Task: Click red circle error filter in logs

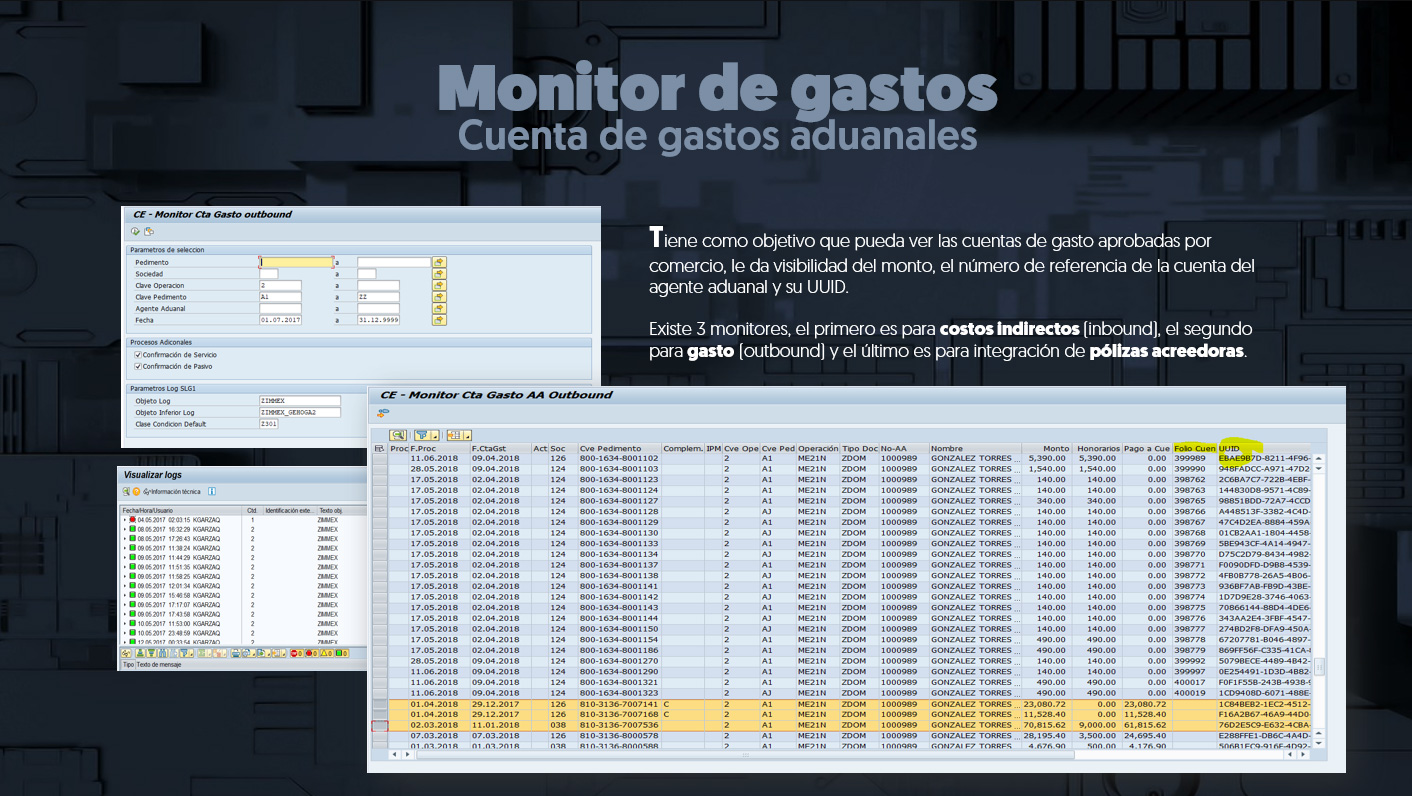Action: click(x=311, y=653)
